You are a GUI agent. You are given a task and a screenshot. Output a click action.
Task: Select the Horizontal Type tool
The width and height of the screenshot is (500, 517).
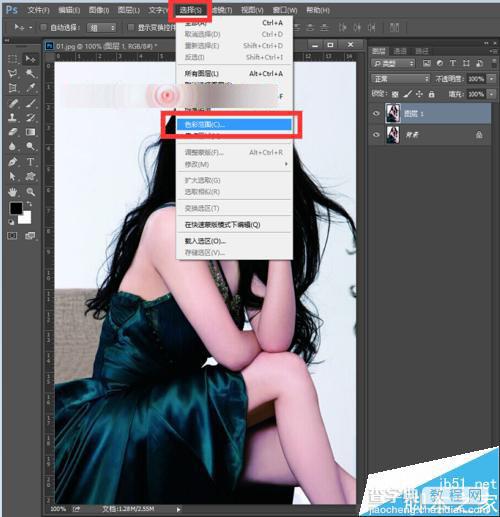pyautogui.click(x=30, y=162)
